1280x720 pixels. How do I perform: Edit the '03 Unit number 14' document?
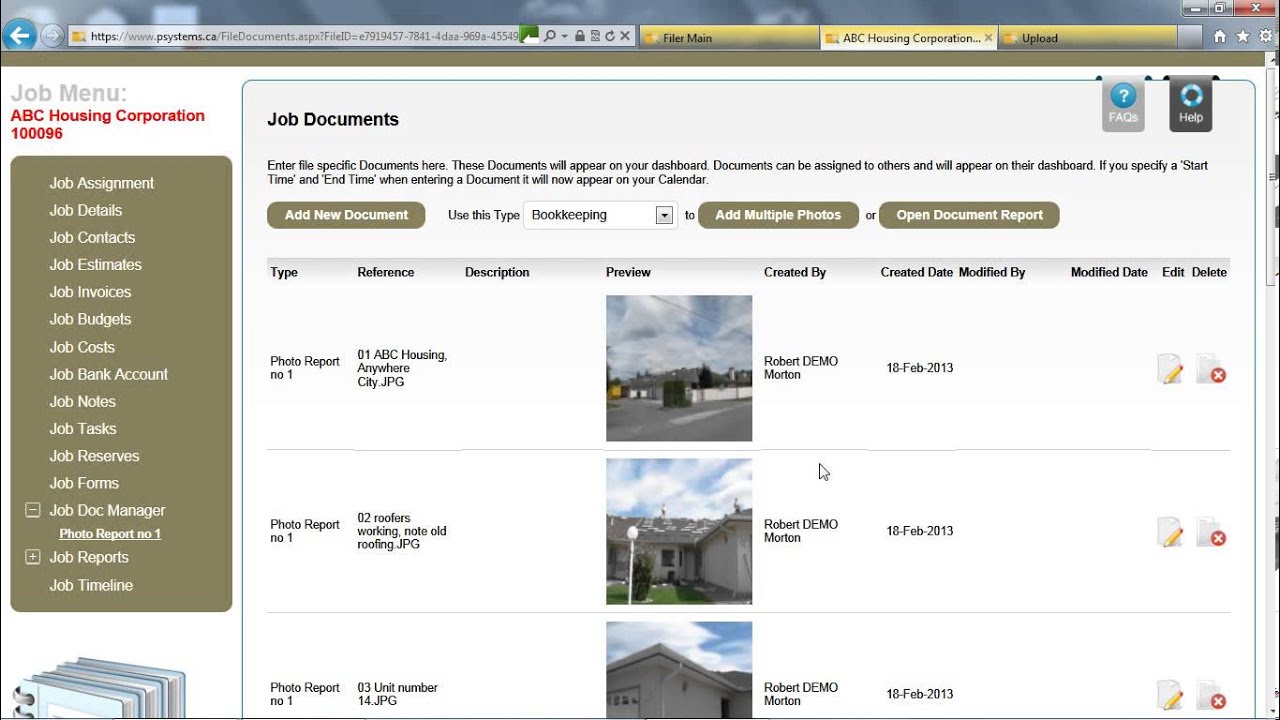[x=1170, y=695]
